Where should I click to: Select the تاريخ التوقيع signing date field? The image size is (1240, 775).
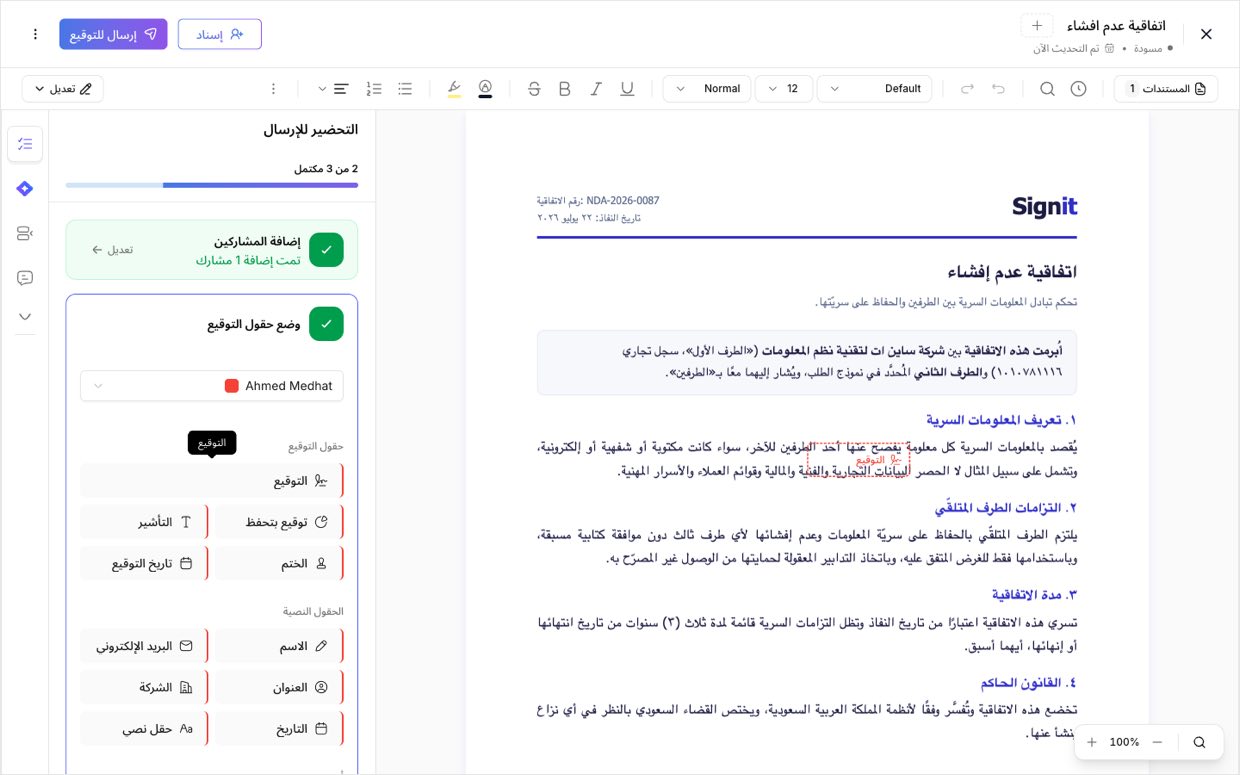tap(144, 563)
